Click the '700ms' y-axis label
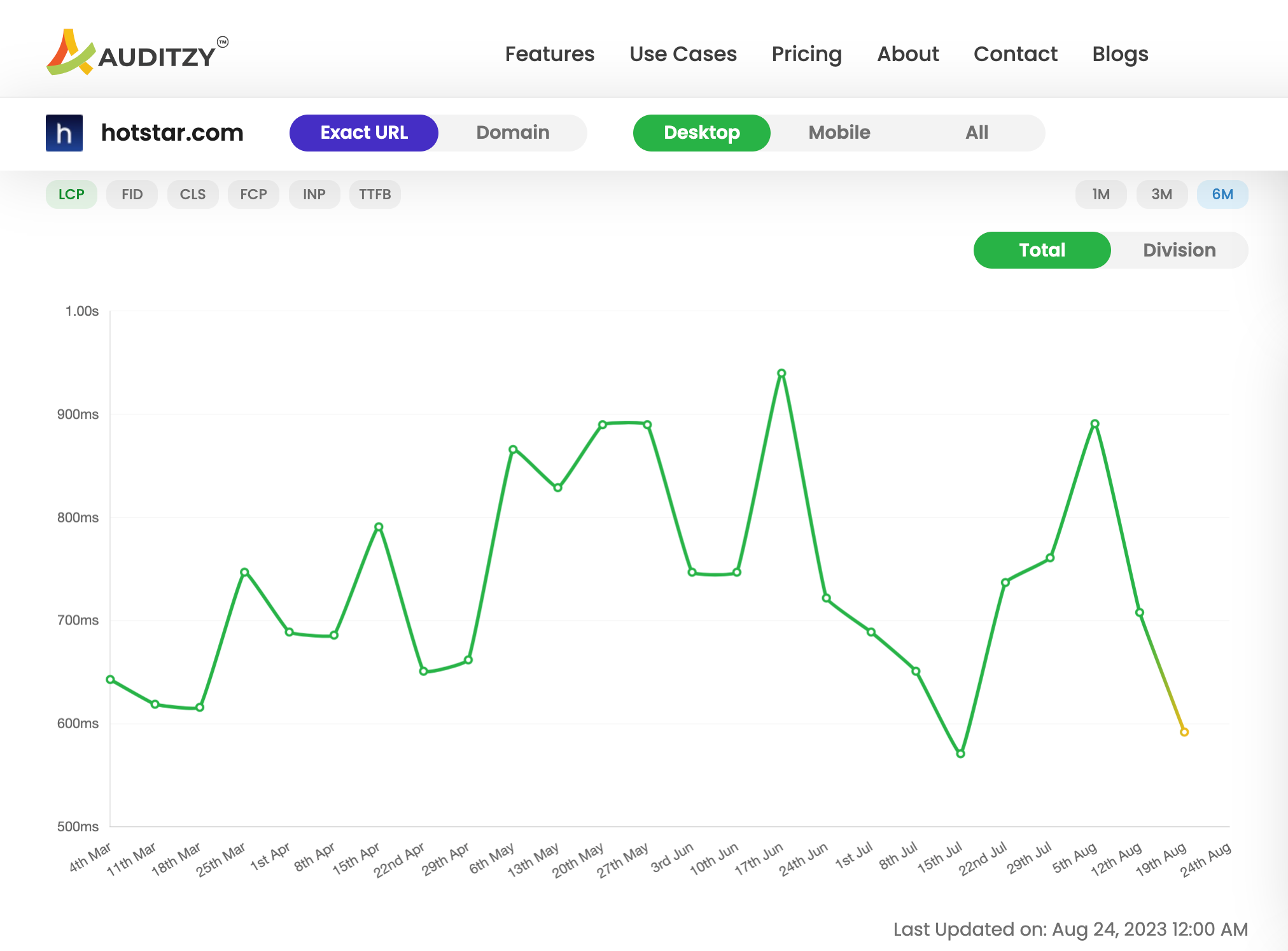Image resolution: width=1288 pixels, height=951 pixels. point(78,621)
